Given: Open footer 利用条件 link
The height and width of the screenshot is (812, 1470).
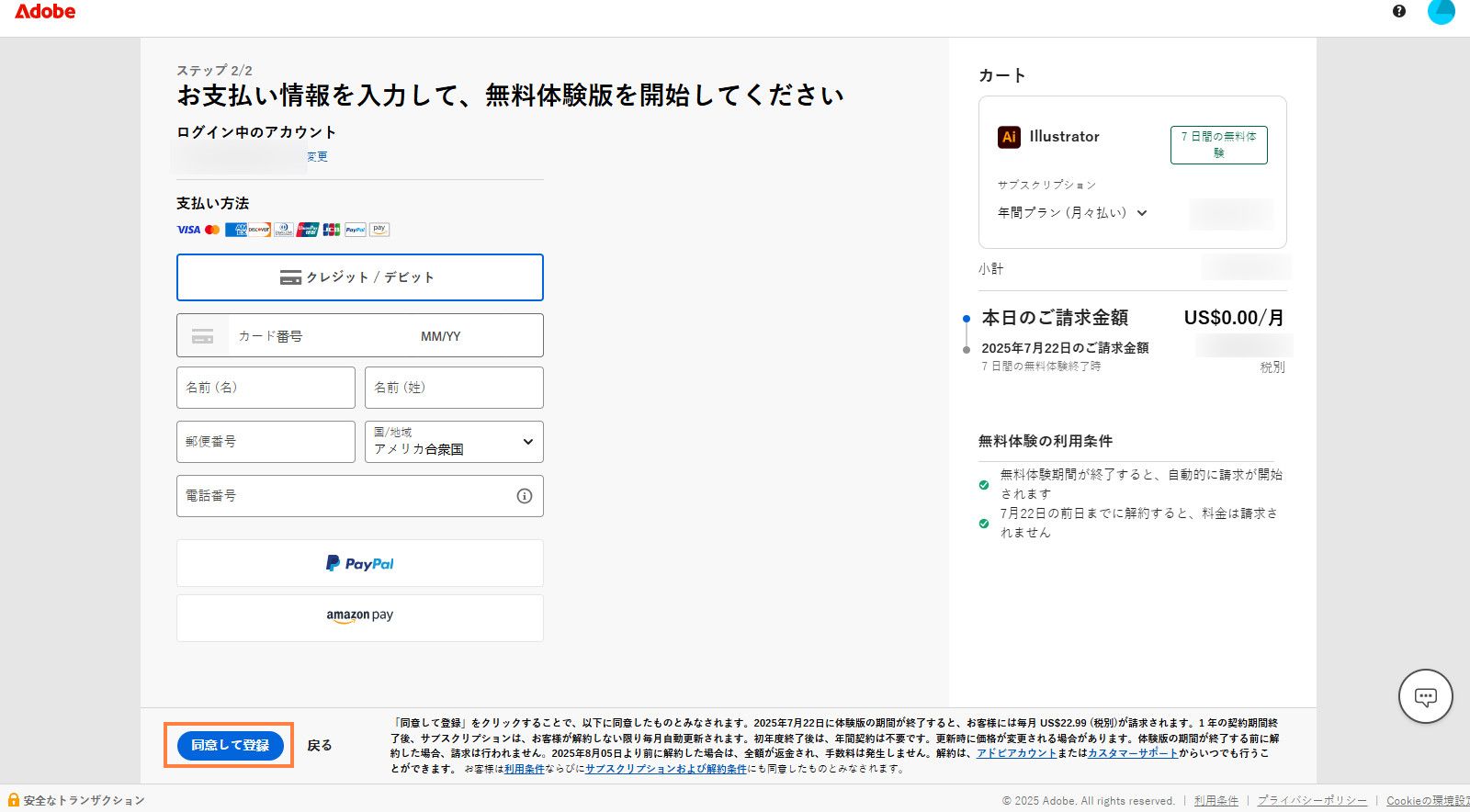Looking at the screenshot, I should tap(1216, 801).
